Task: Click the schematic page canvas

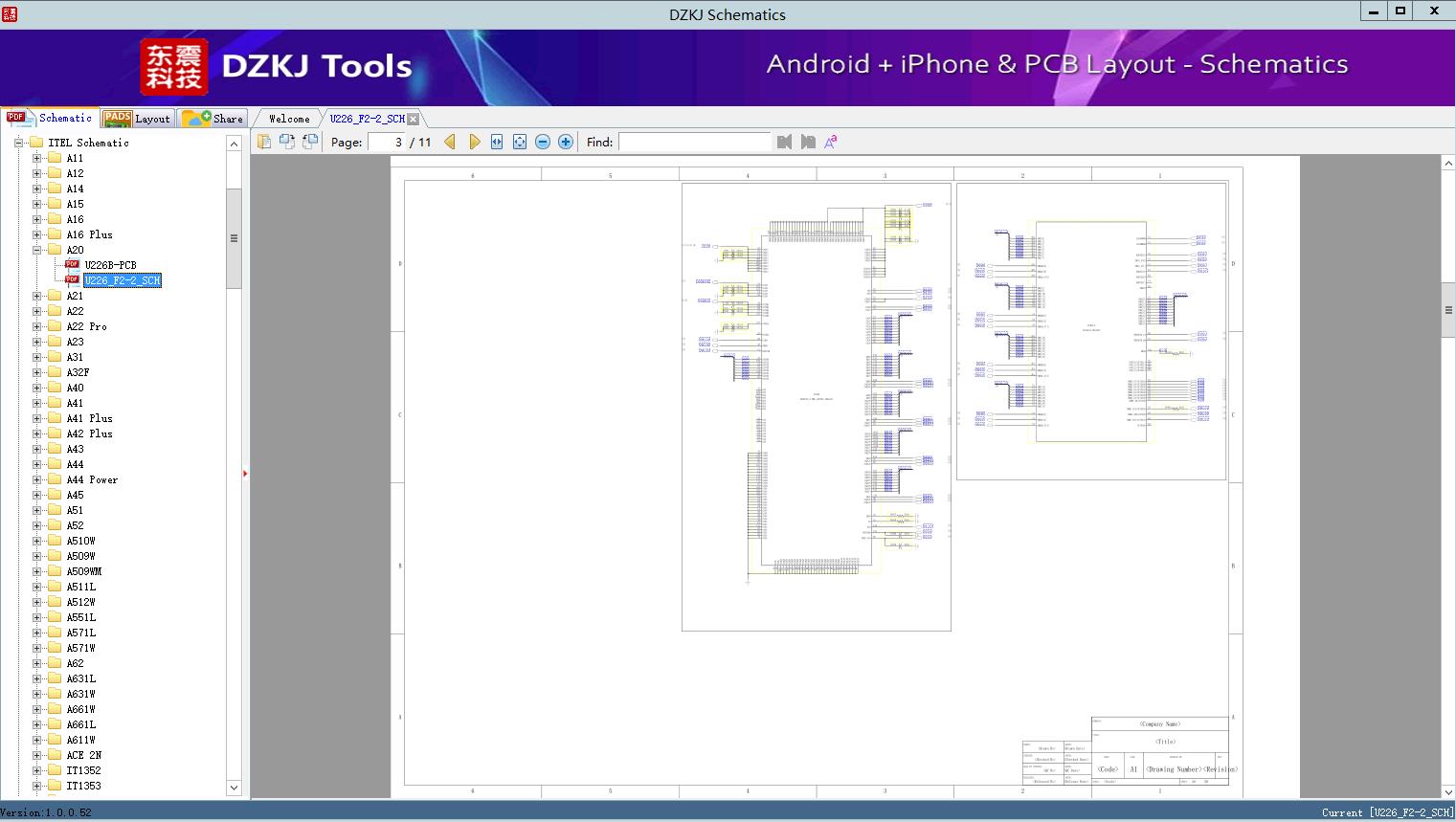Action: pyautogui.click(x=844, y=477)
